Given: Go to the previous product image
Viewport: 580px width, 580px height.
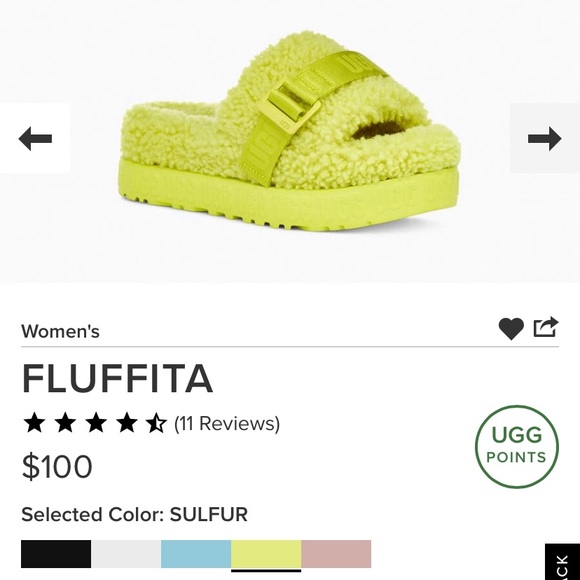Looking at the screenshot, I should pyautogui.click(x=35, y=138).
